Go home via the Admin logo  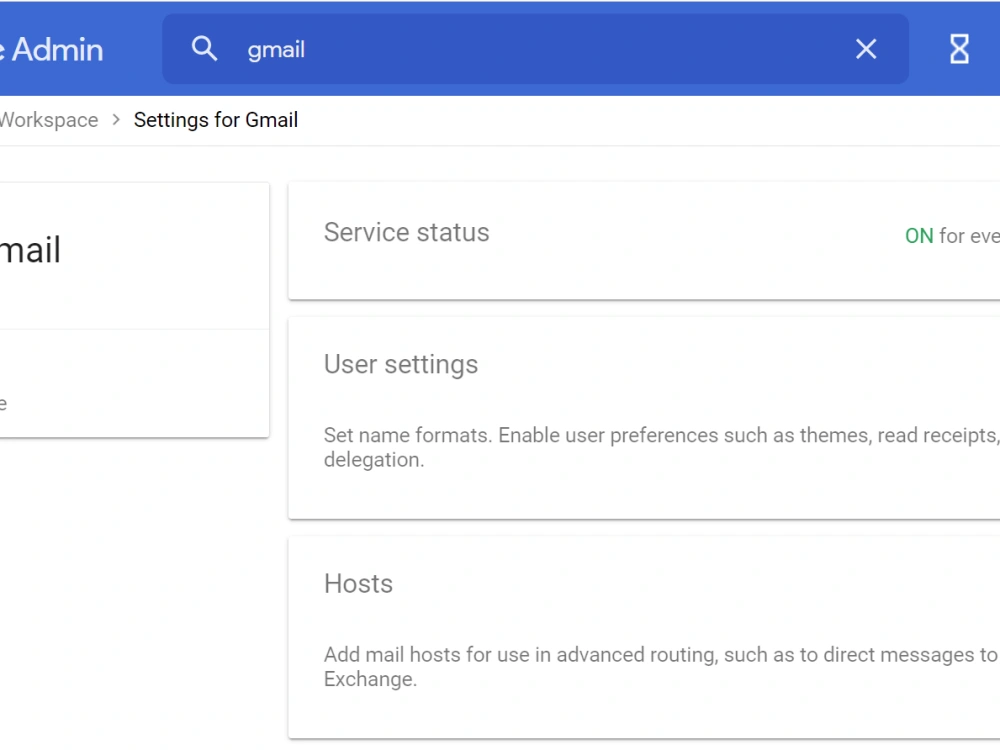tap(52, 49)
